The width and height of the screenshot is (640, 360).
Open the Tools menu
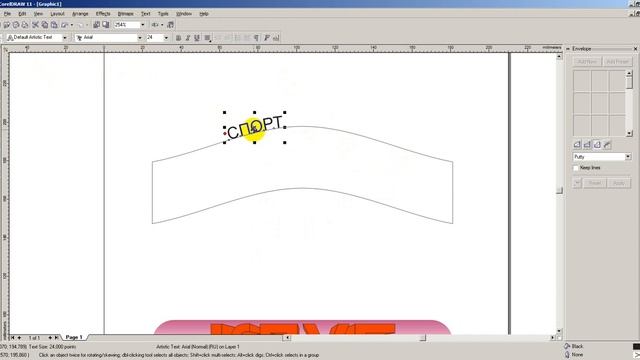point(163,14)
